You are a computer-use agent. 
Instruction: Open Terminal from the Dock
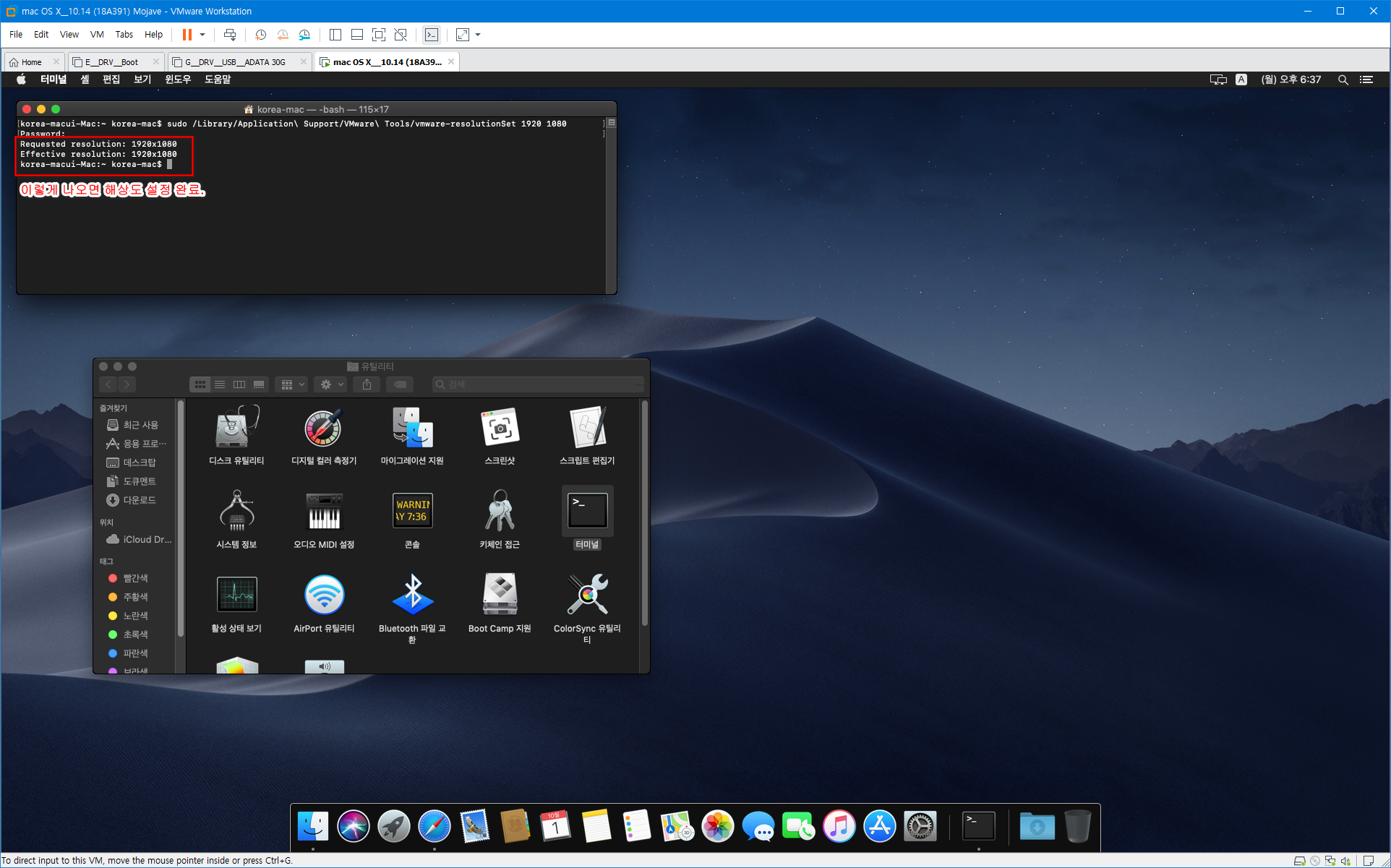pos(979,826)
